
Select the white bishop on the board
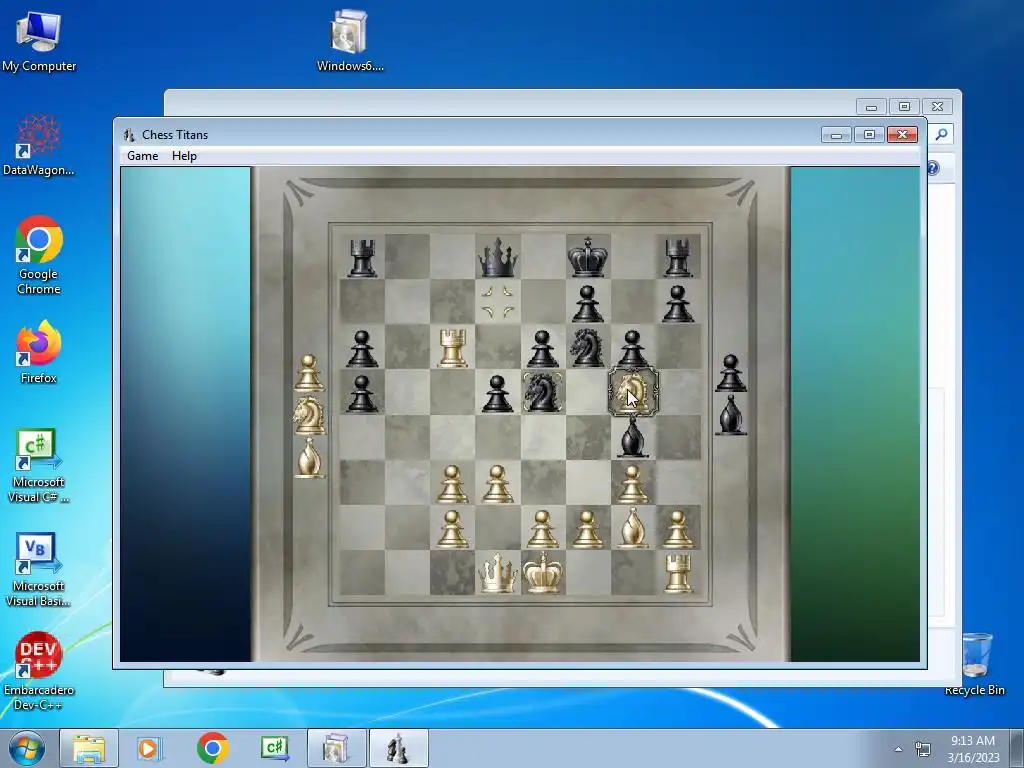632,527
